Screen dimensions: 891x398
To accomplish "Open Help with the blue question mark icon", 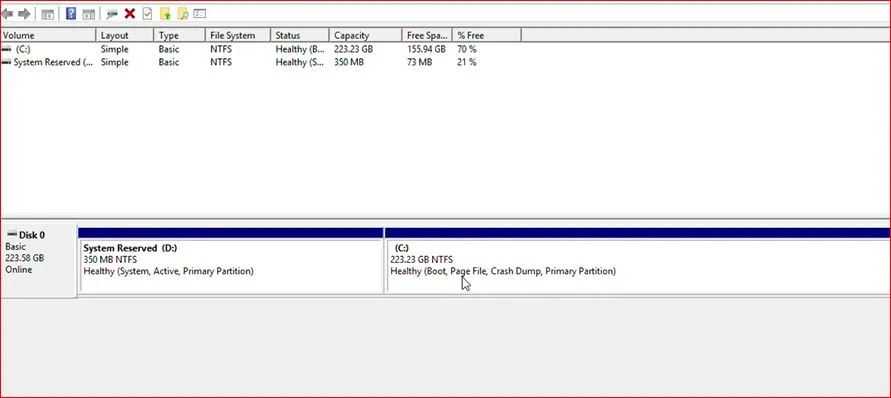I will (71, 14).
